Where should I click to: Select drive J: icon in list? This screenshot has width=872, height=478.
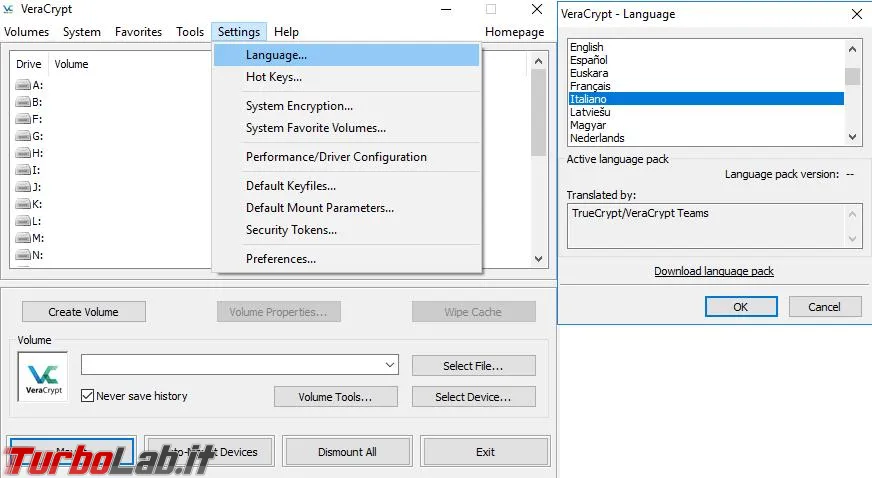[x=23, y=187]
